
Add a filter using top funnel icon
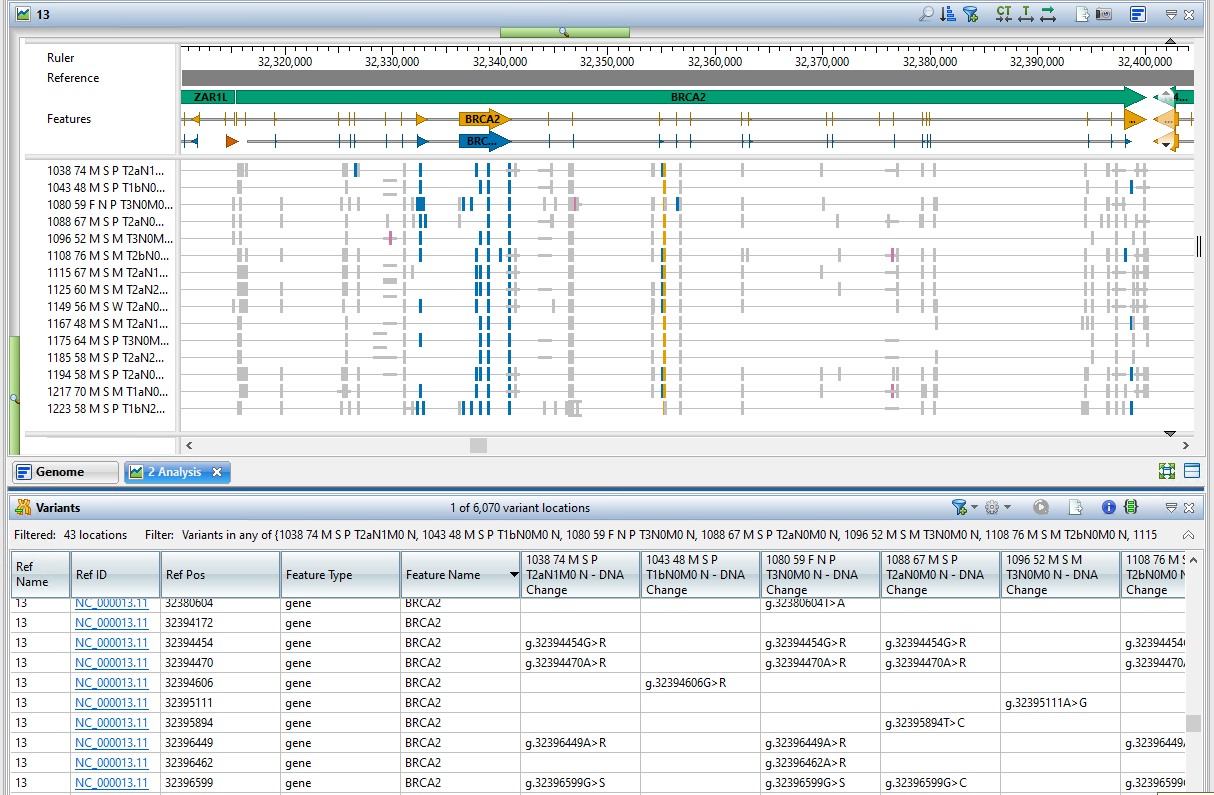[x=969, y=14]
